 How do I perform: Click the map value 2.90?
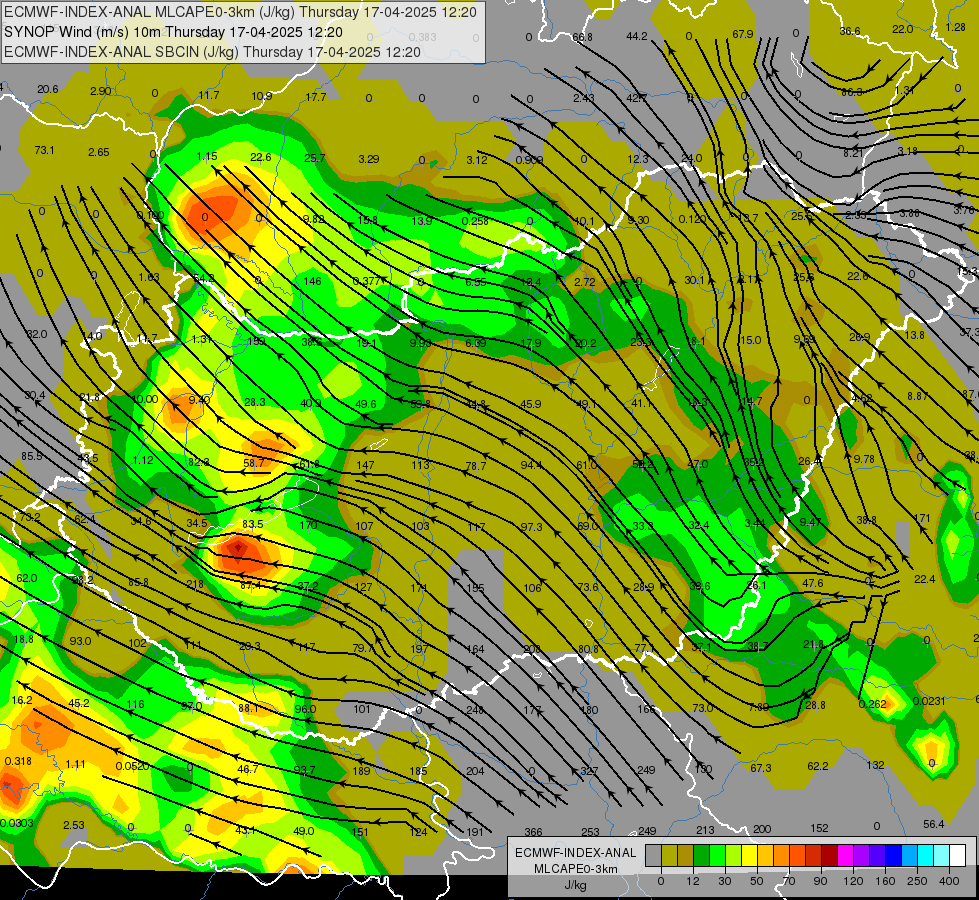coord(101,91)
